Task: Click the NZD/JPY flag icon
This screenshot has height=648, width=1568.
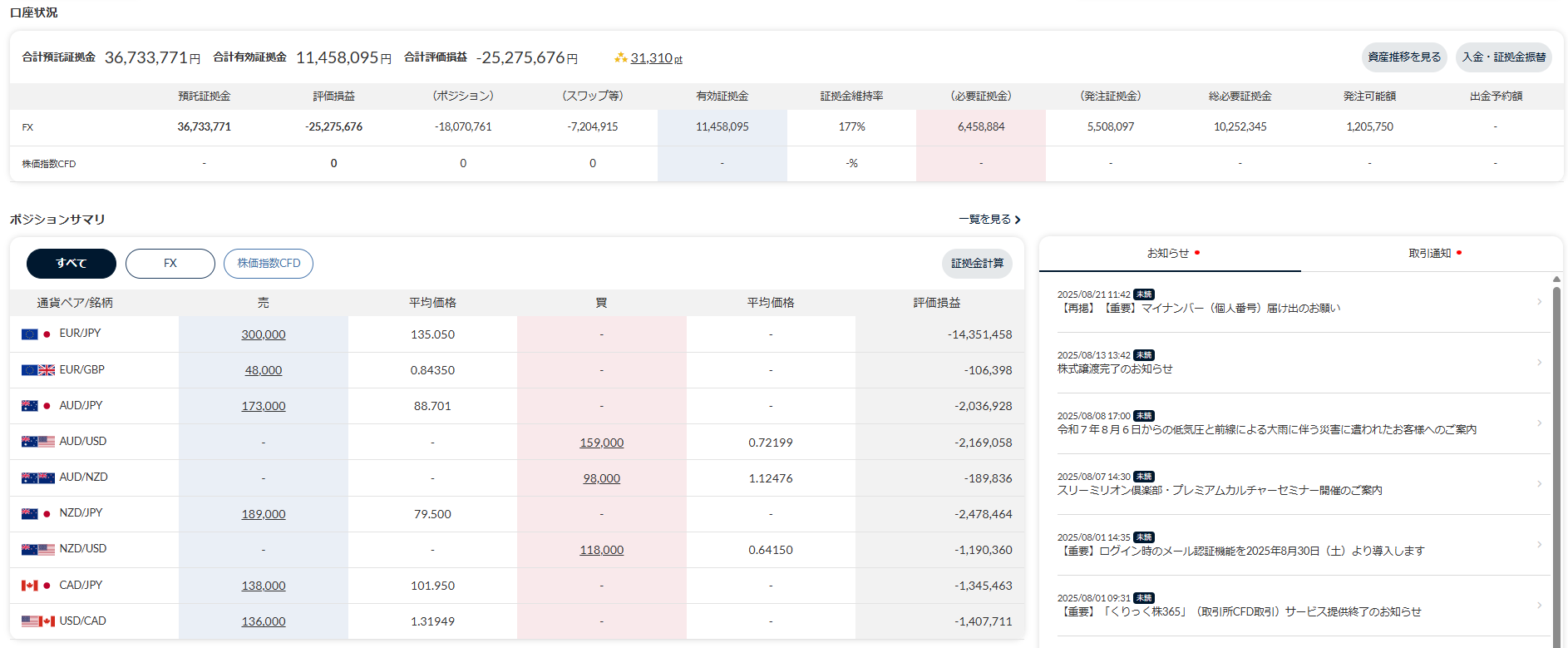Action: (37, 513)
